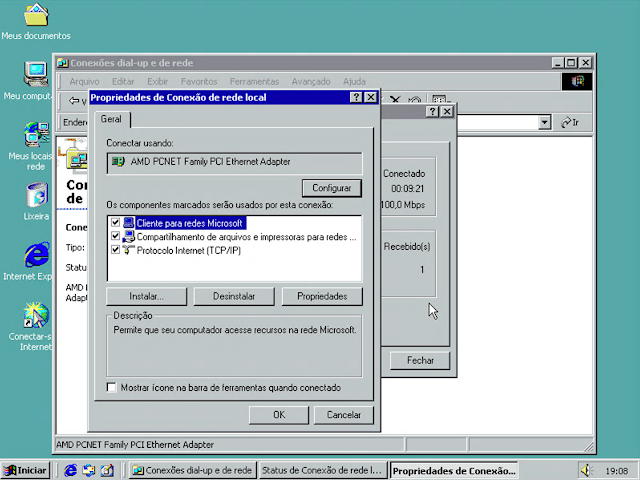Screen dimensions: 640x480
Task: Uncheck Protocolo Internet (TCP/IP) checkbox
Action: point(115,249)
